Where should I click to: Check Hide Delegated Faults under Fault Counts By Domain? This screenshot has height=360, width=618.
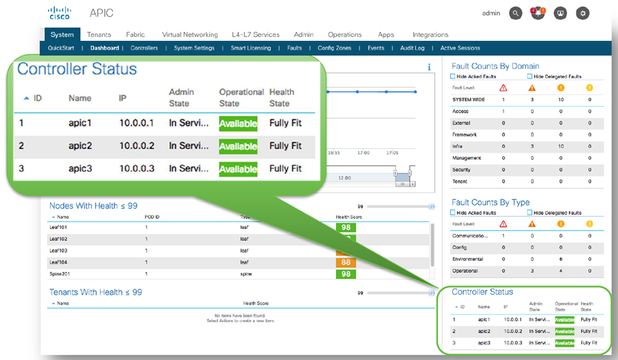[530, 76]
